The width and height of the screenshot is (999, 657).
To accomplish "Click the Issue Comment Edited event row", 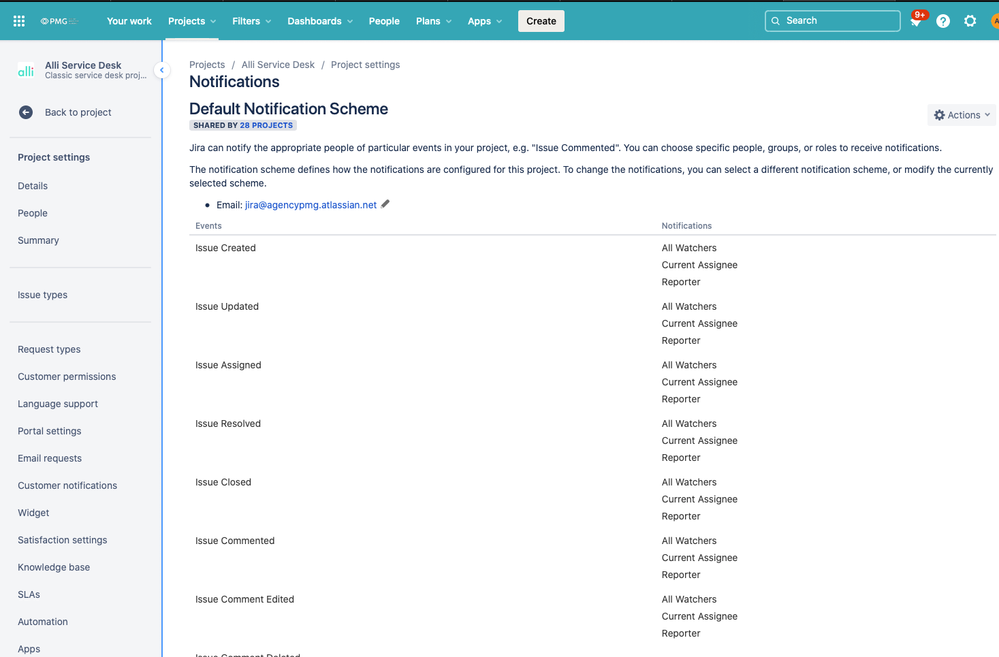I will coord(593,617).
